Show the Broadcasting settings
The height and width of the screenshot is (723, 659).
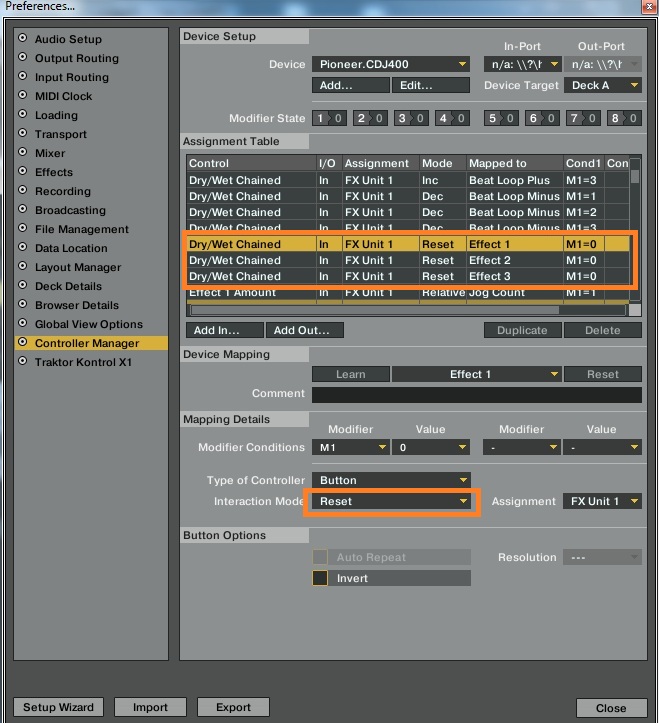(70, 210)
